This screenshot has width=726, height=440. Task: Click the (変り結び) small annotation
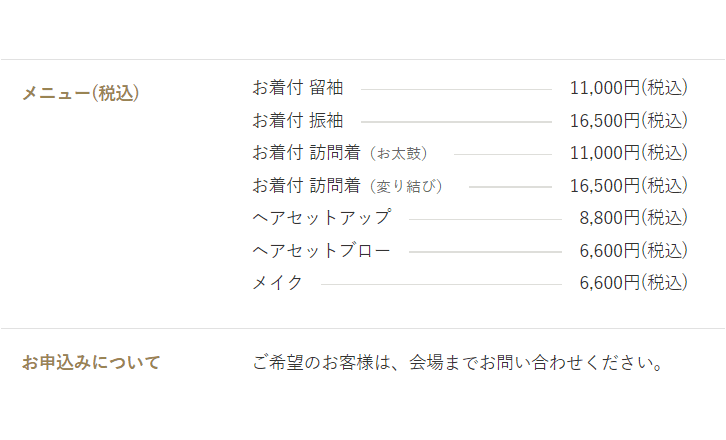tap(406, 187)
